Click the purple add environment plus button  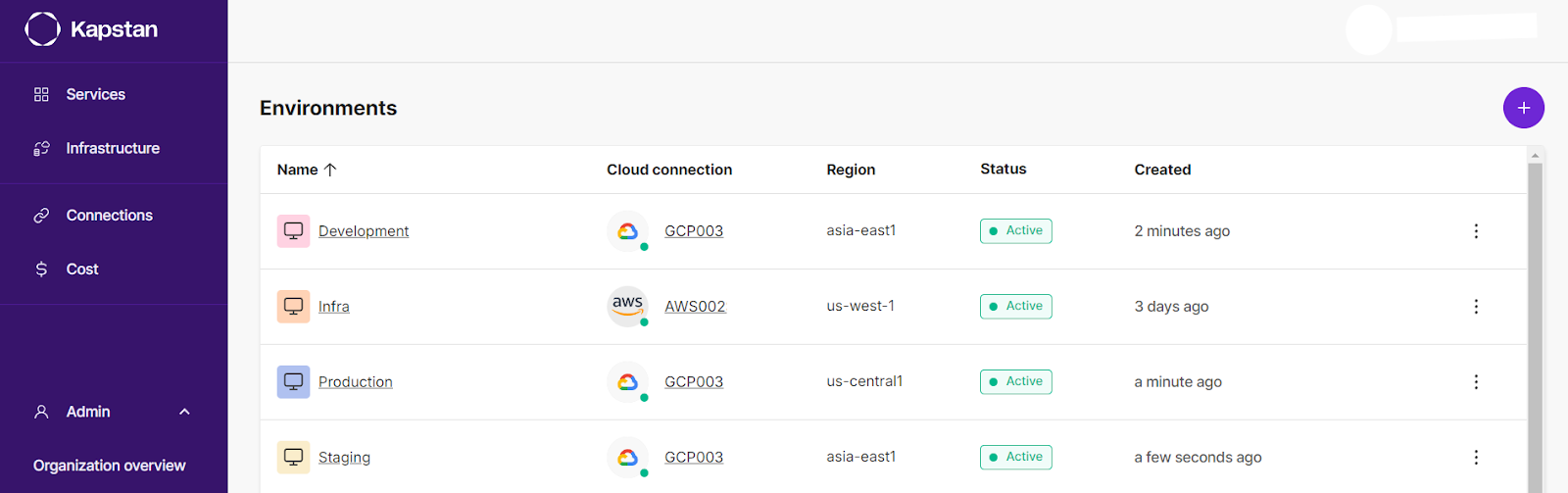click(1523, 108)
